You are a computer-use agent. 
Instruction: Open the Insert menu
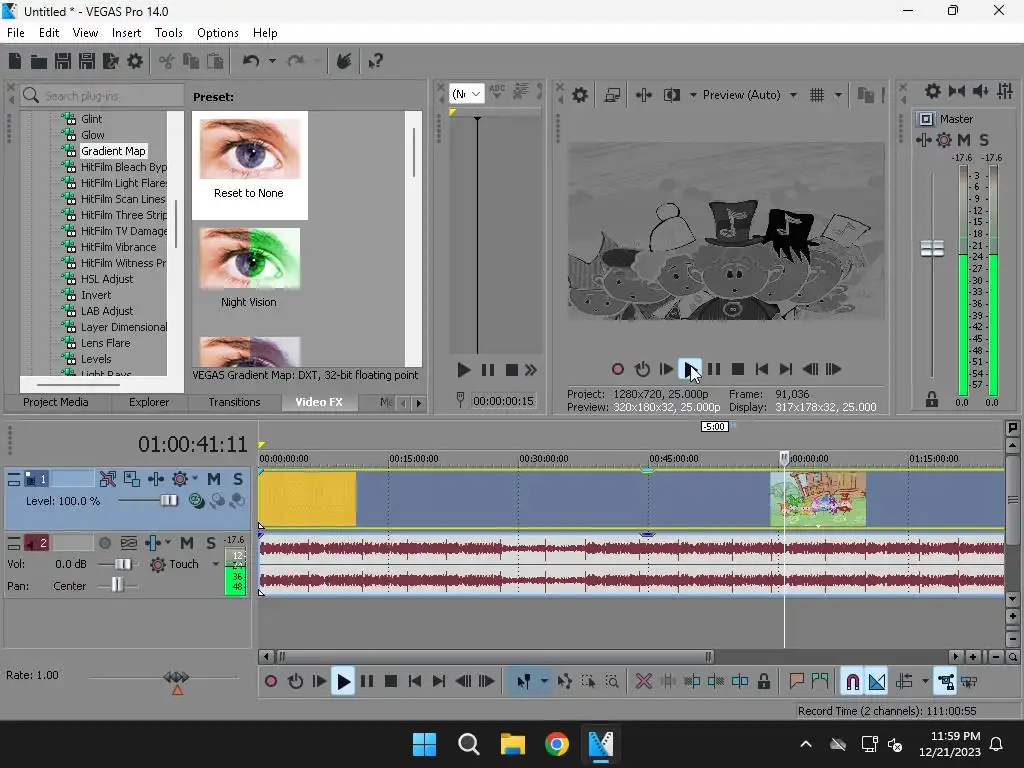(x=126, y=33)
